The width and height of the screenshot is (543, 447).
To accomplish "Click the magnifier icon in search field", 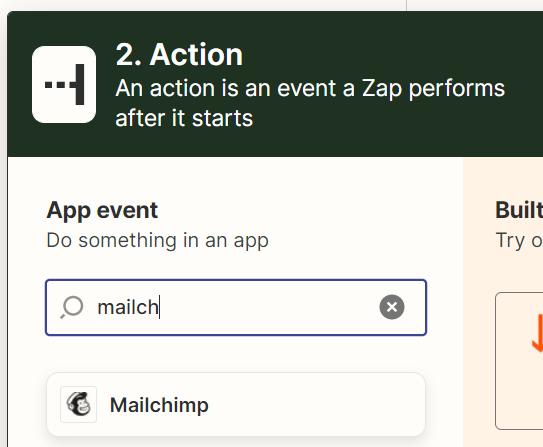I will 72,307.
